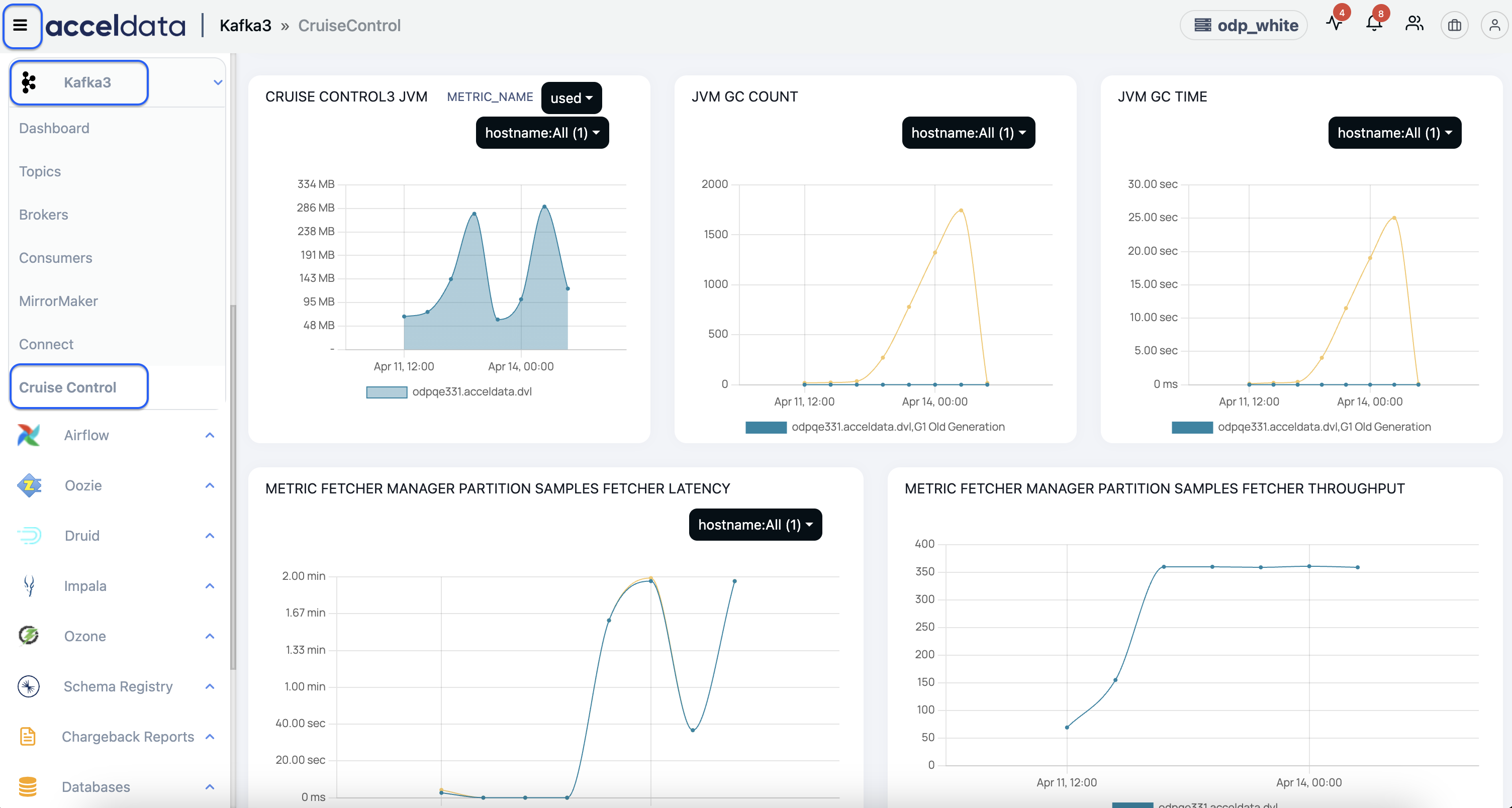Click the Druid icon in the sidebar
This screenshot has width=1512, height=808.
[x=28, y=535]
